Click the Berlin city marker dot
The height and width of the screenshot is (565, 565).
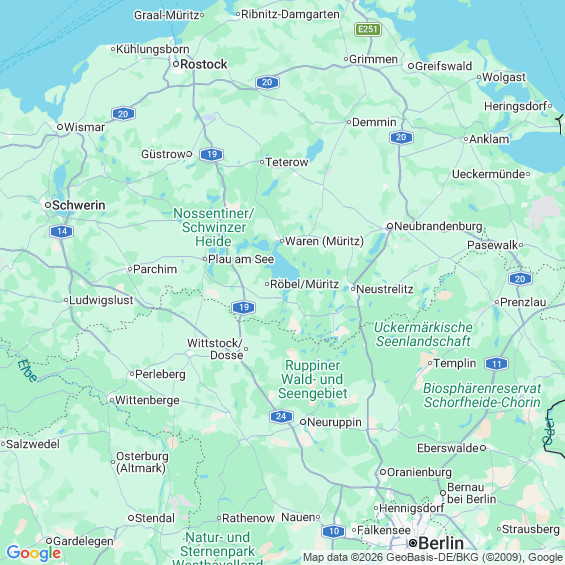coord(413,543)
